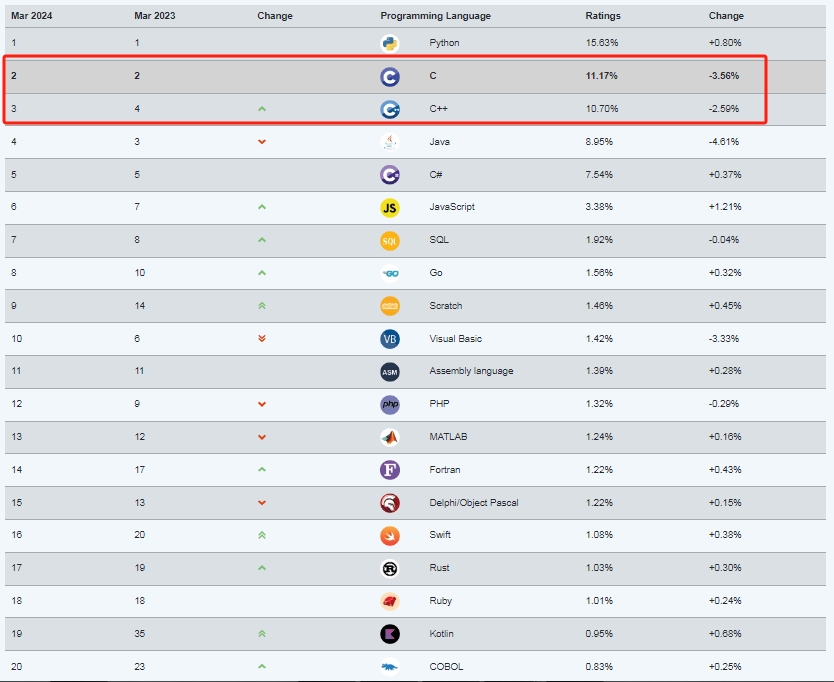Click the Python logo icon
The height and width of the screenshot is (682, 834).
(x=390, y=43)
